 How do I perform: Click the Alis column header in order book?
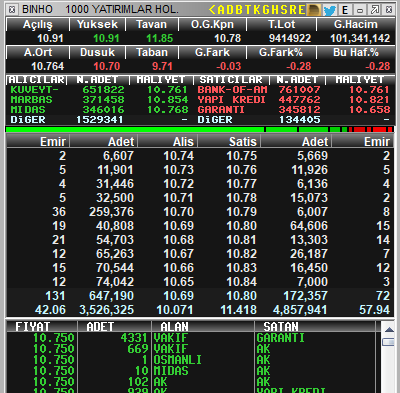tap(168, 142)
